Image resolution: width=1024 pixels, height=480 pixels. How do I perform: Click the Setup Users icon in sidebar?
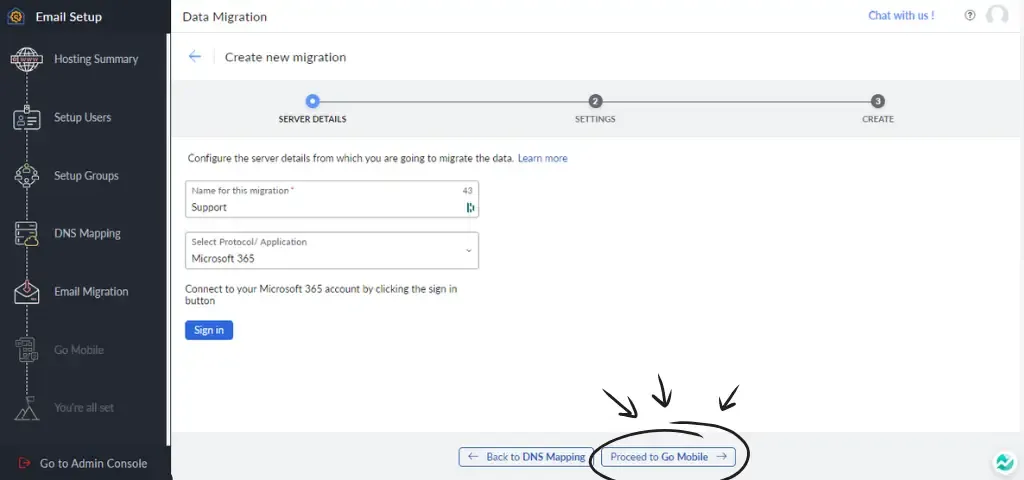coord(26,118)
